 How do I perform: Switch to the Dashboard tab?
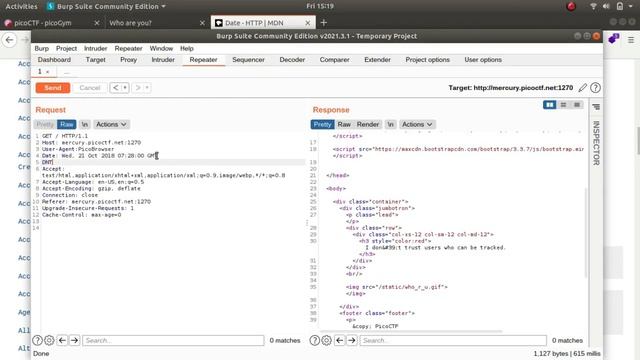[x=54, y=60]
